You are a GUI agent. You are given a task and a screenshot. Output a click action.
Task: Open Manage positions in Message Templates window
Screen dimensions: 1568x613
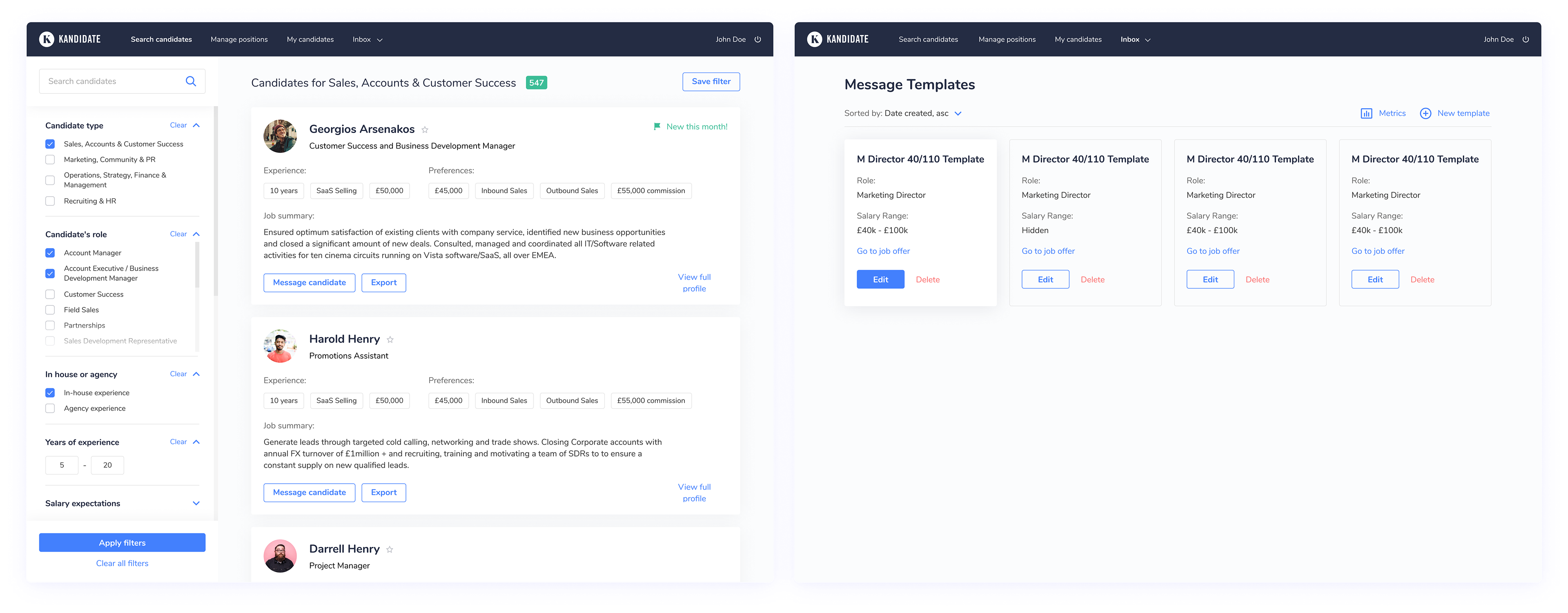coord(1007,40)
